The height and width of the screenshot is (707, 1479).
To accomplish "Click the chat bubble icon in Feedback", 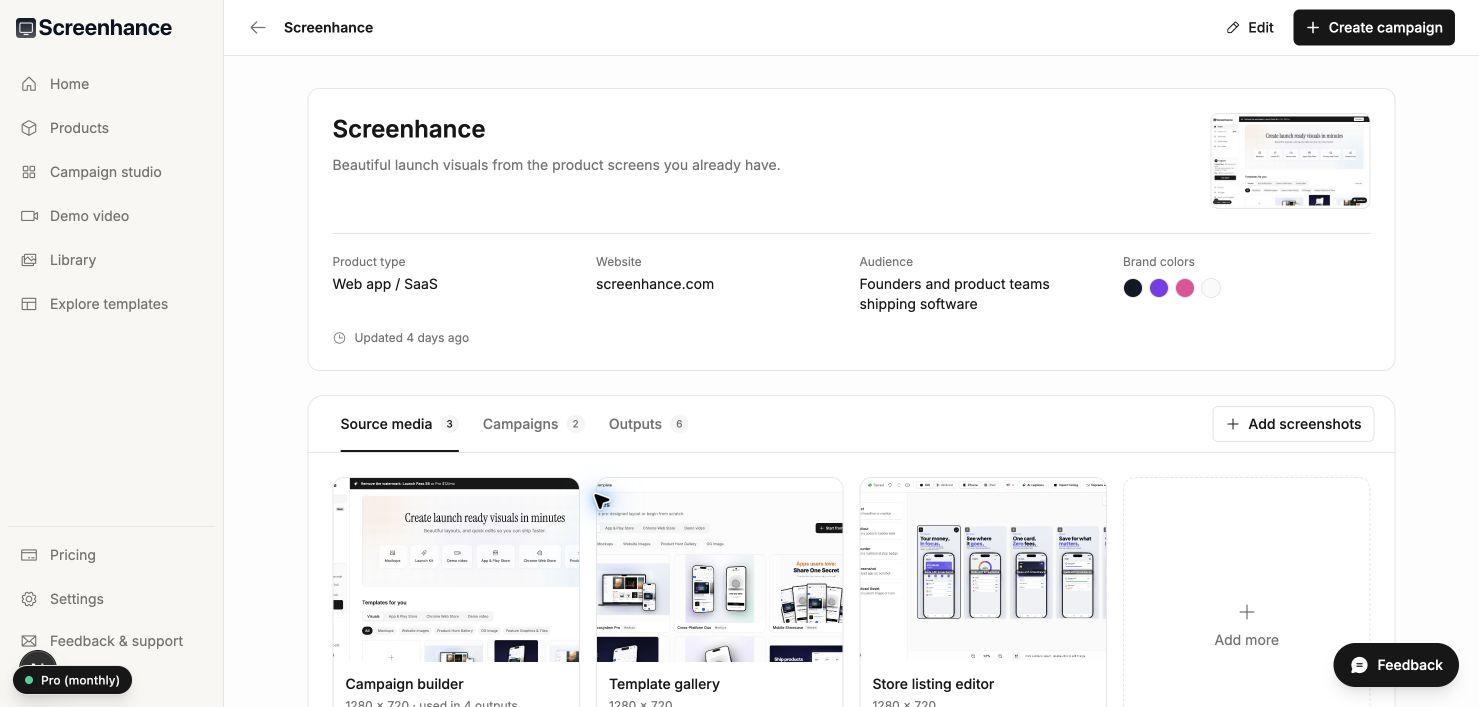I will (x=1359, y=665).
